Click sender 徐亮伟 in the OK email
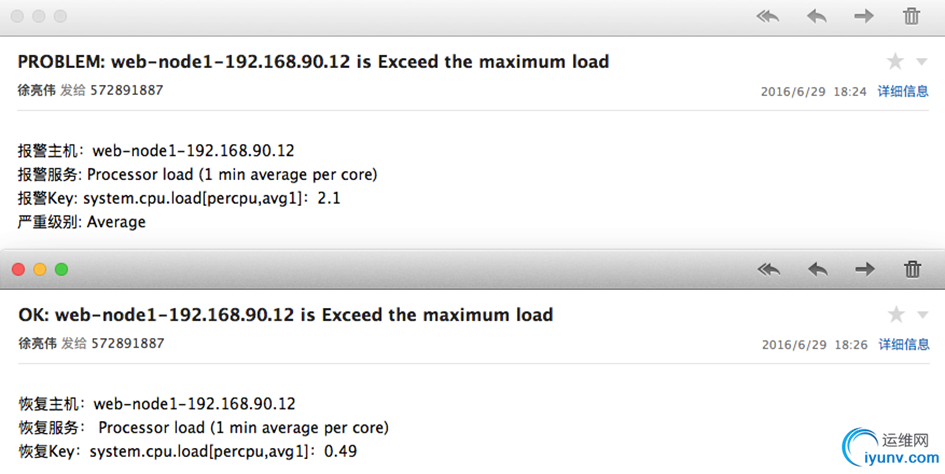Screen dimensions: 945x474 click(x=37, y=343)
